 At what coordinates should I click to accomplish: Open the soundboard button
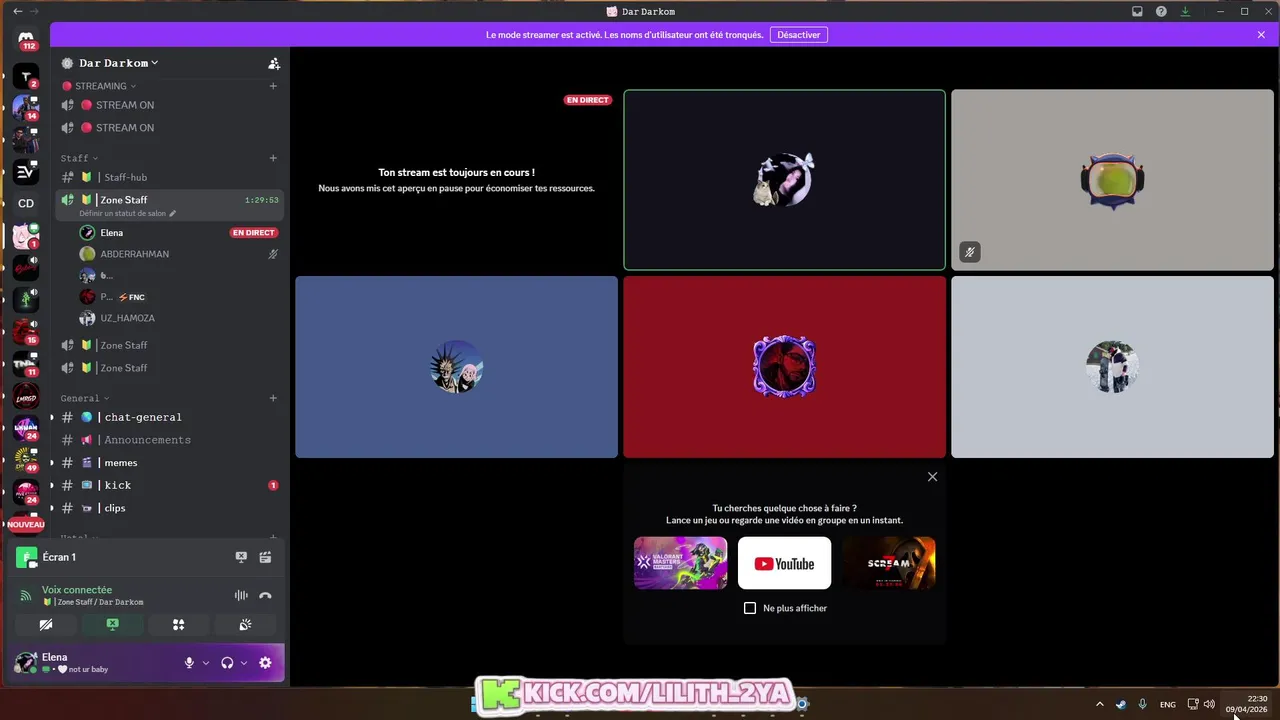pyautogui.click(x=245, y=624)
